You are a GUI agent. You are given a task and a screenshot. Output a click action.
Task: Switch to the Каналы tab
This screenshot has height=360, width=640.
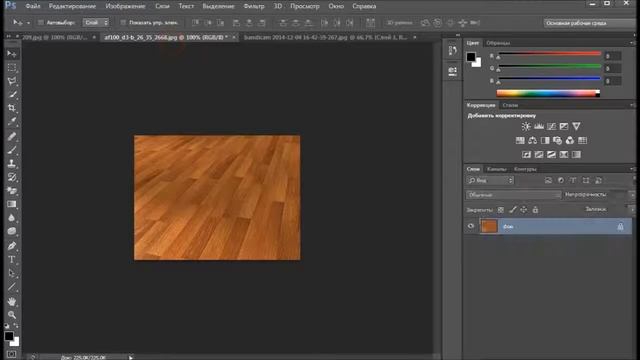tap(497, 169)
